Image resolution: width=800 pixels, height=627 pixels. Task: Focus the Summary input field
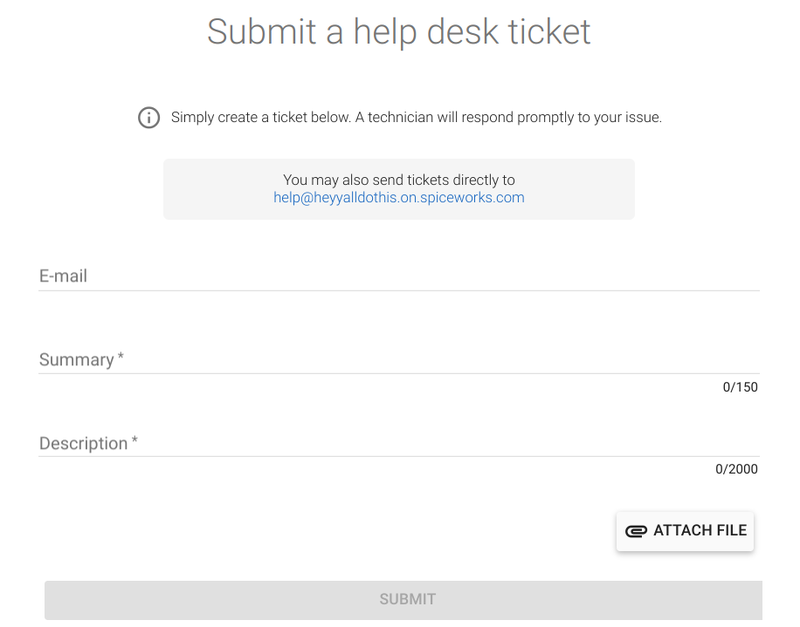point(399,359)
